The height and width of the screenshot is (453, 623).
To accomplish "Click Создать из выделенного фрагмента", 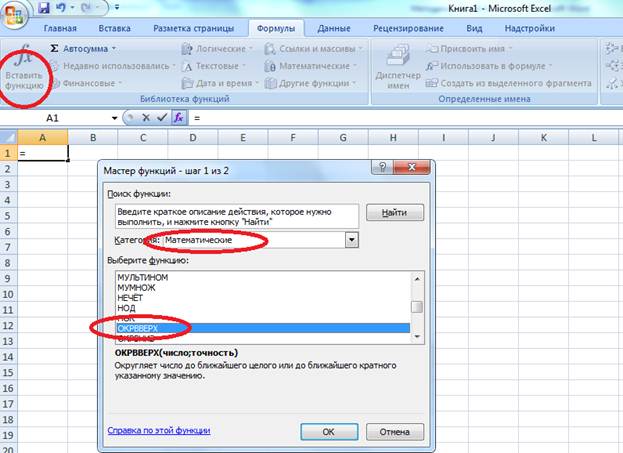I will tap(509, 83).
